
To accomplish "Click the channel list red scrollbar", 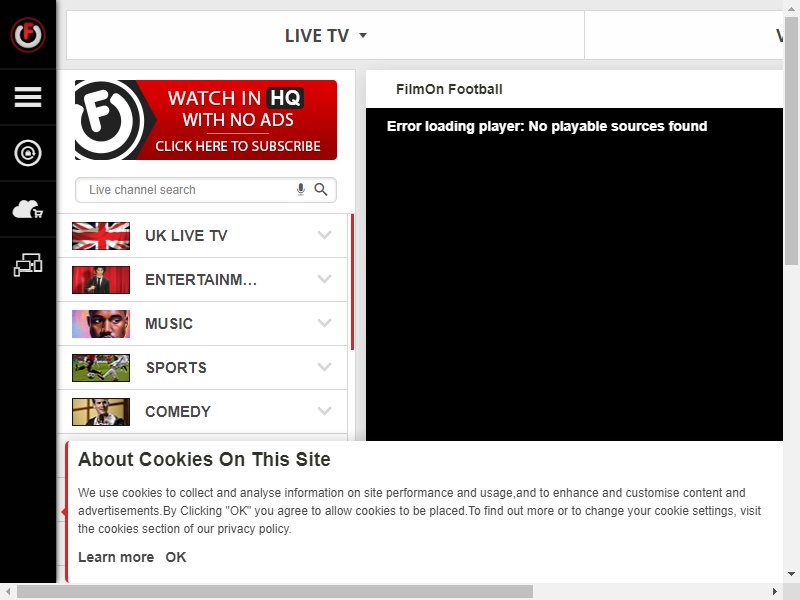I will point(352,282).
